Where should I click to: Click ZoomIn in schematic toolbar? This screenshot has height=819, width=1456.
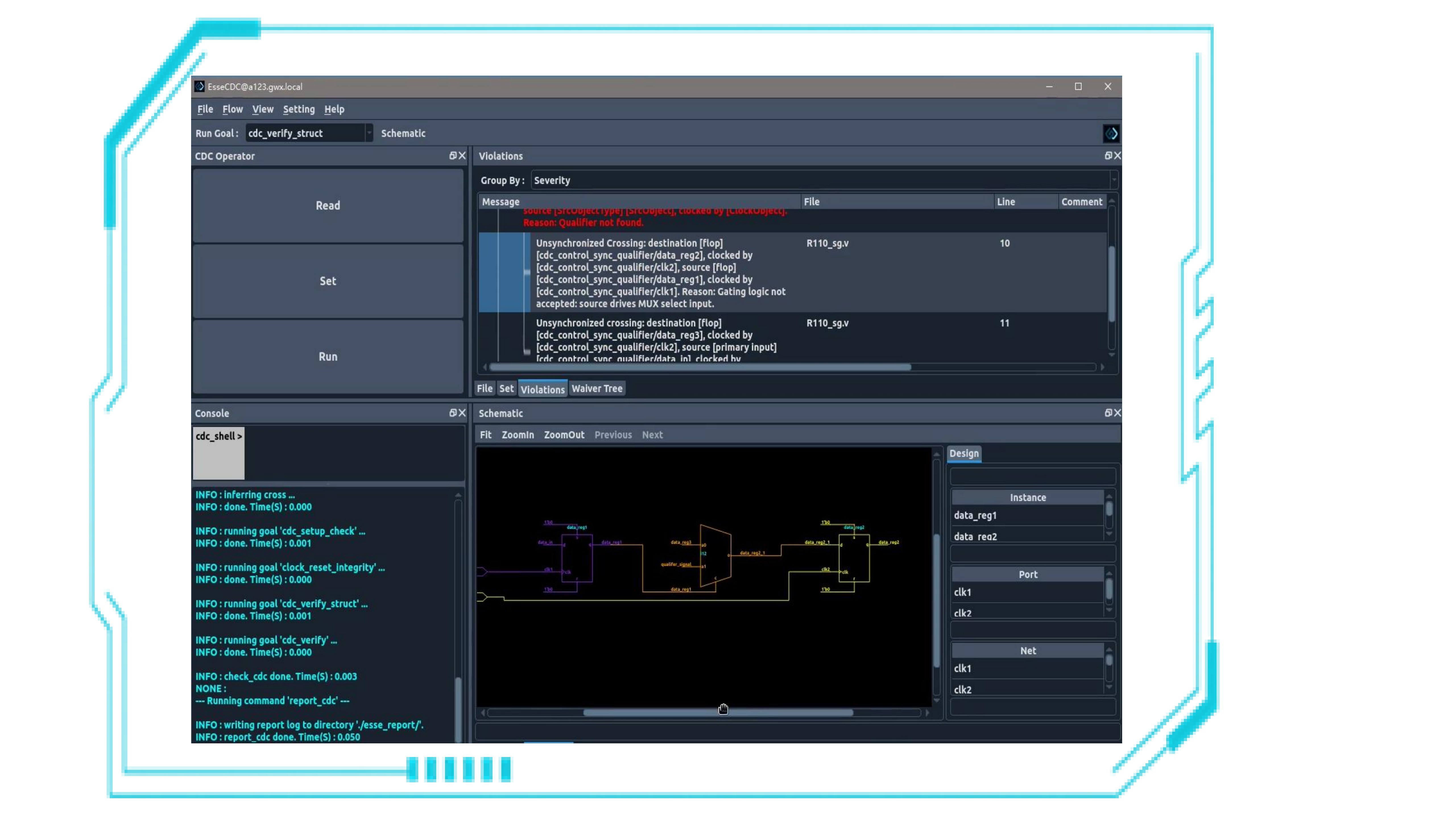(x=518, y=435)
